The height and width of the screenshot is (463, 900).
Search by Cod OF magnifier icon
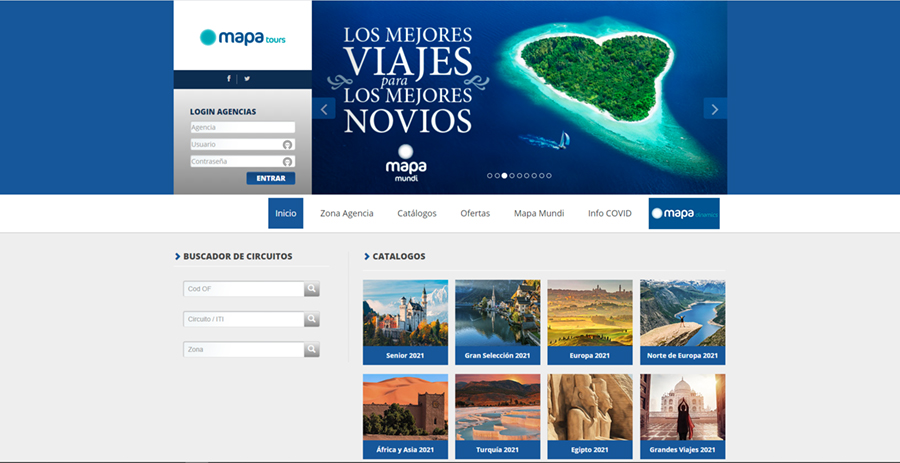[312, 289]
